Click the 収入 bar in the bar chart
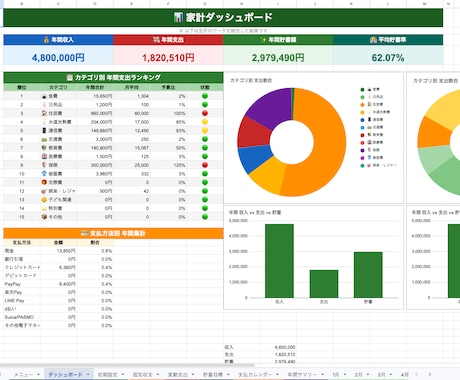The height and width of the screenshot is (380, 460). click(279, 261)
